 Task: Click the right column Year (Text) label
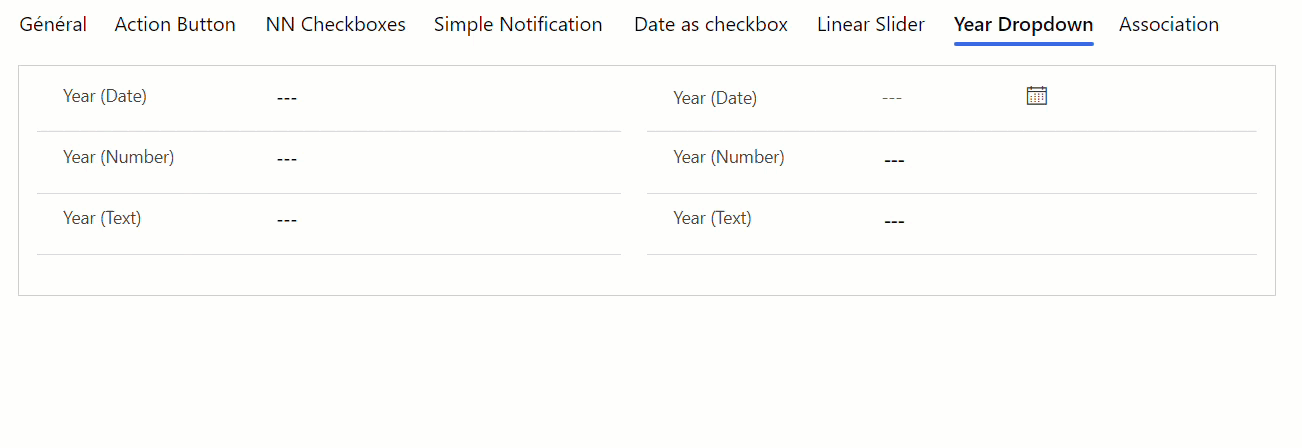[712, 218]
